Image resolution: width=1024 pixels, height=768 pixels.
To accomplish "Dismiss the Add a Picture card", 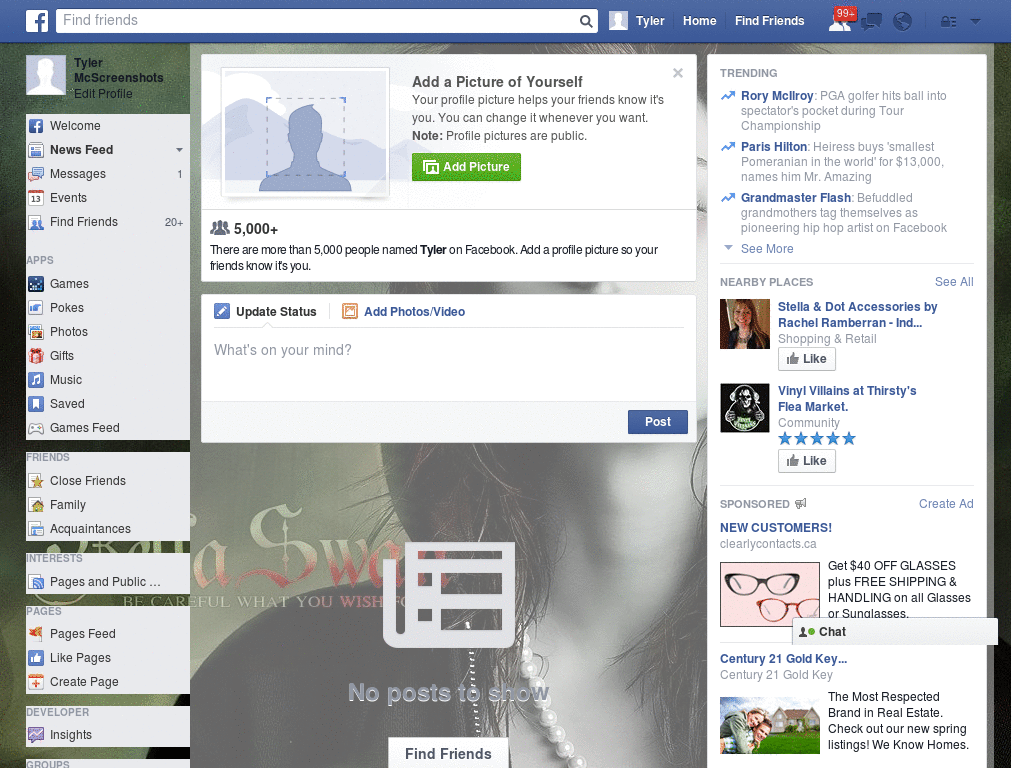I will click(678, 73).
